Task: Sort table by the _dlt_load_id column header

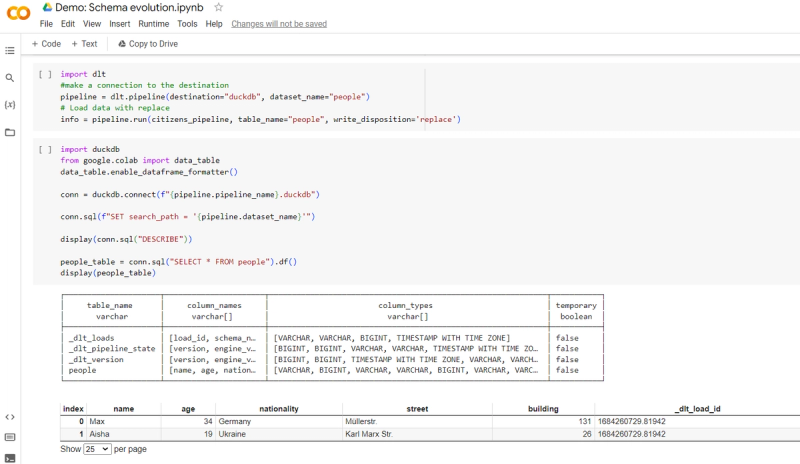Action: [x=697, y=409]
